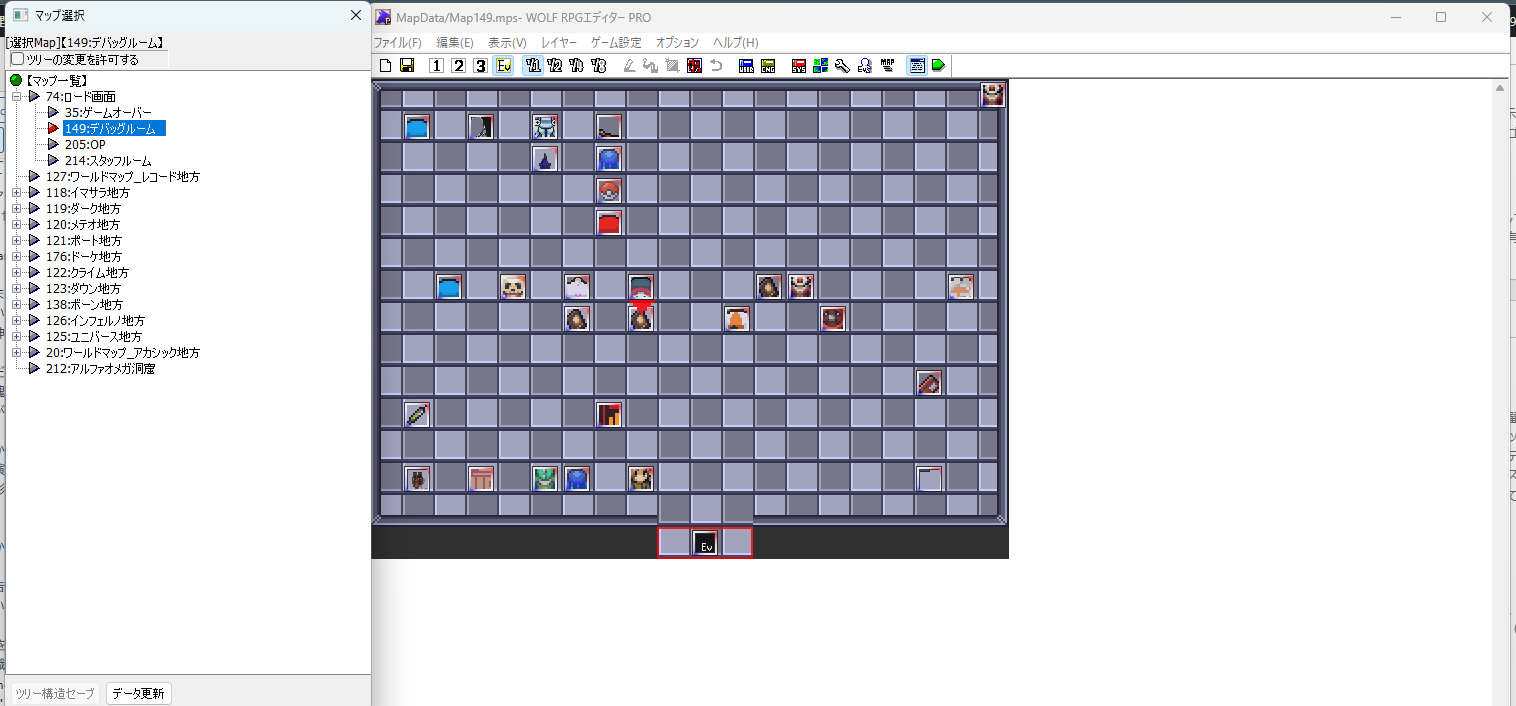Open the wrench settings icon
1516x706 pixels.
tap(842, 66)
